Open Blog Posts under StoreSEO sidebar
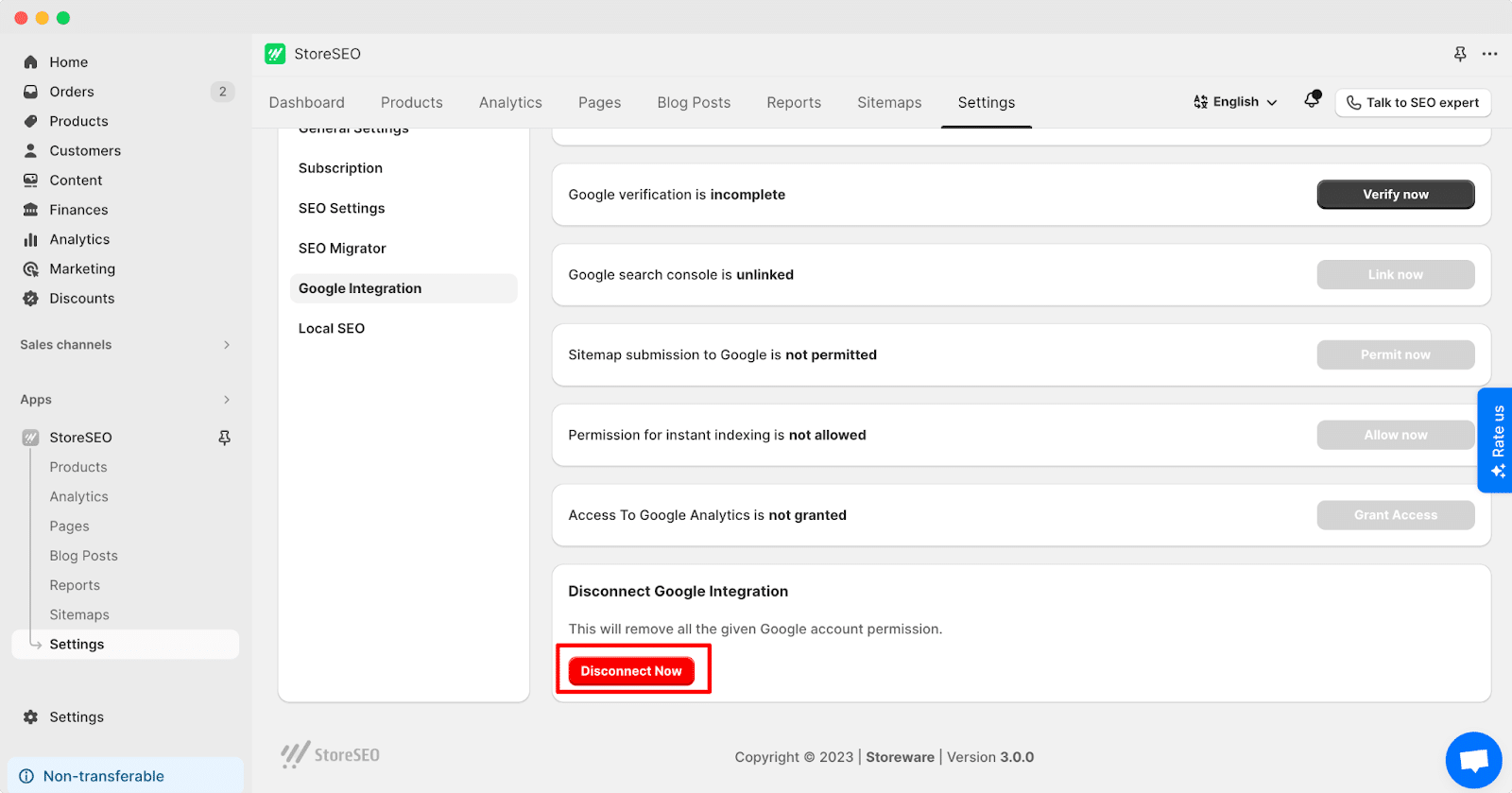This screenshot has height=793, width=1512. tap(83, 556)
